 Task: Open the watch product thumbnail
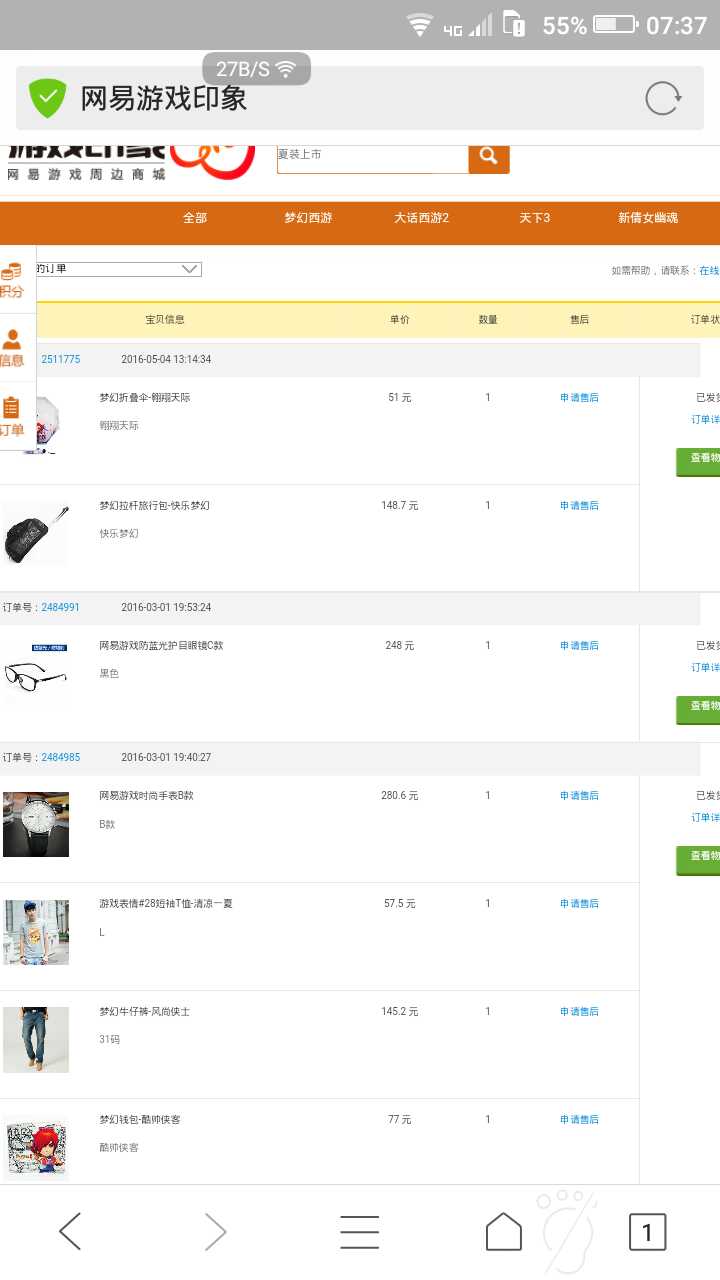(x=36, y=824)
